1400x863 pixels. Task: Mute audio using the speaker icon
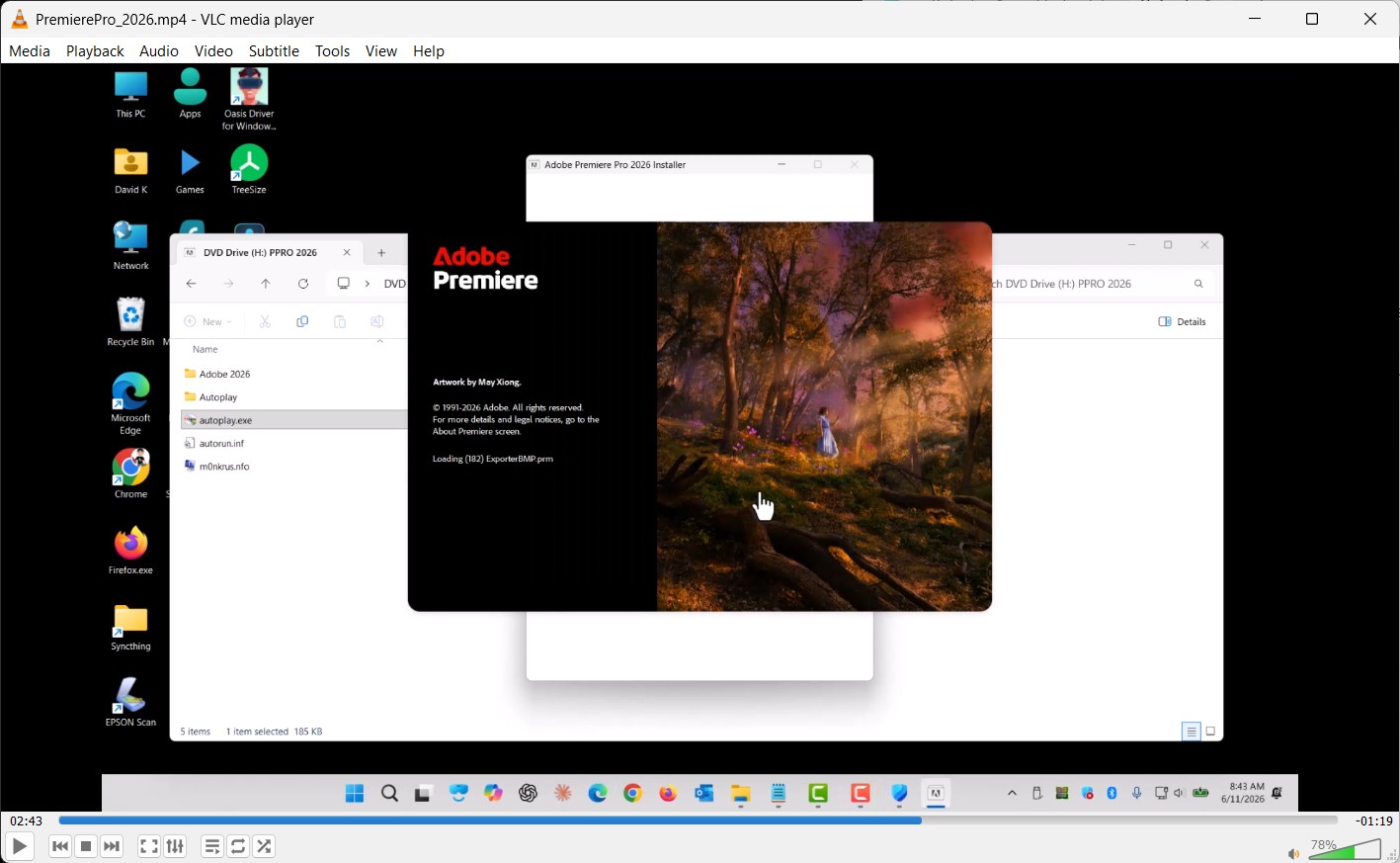[1293, 853]
